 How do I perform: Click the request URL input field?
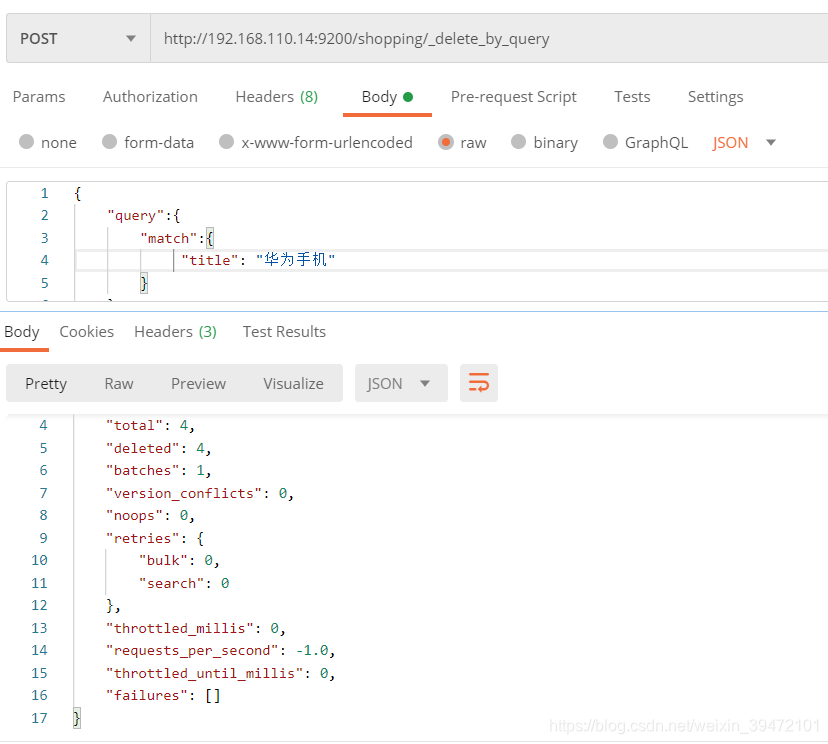tap(489, 39)
